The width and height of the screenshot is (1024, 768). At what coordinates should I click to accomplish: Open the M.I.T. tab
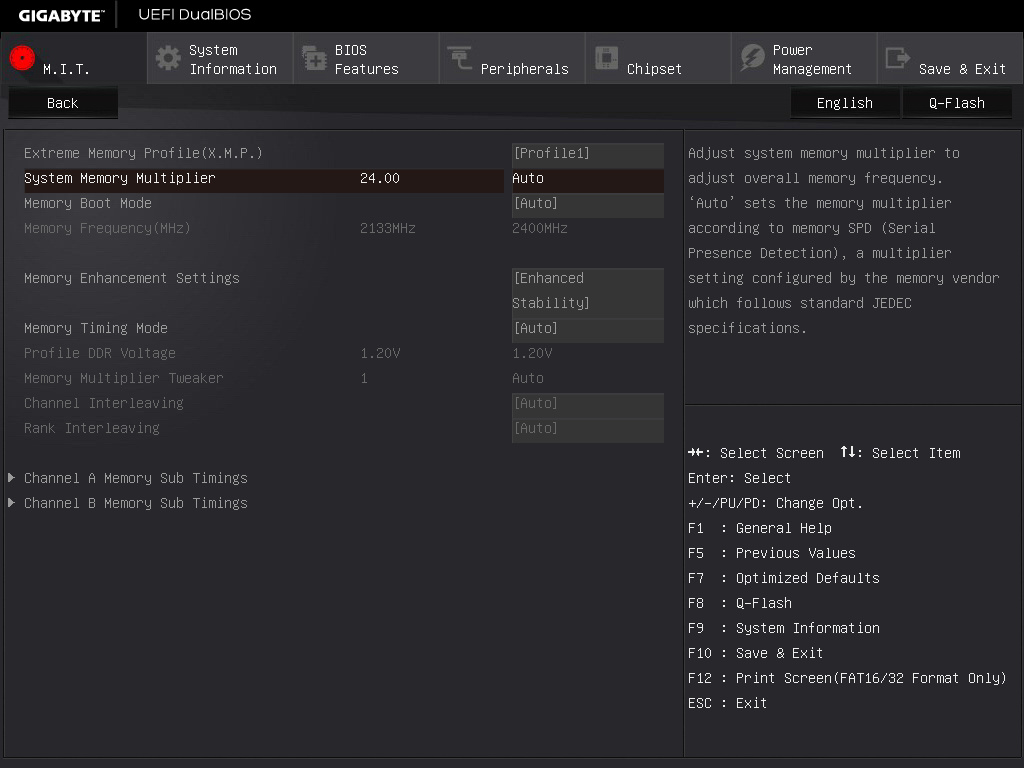coord(74,59)
